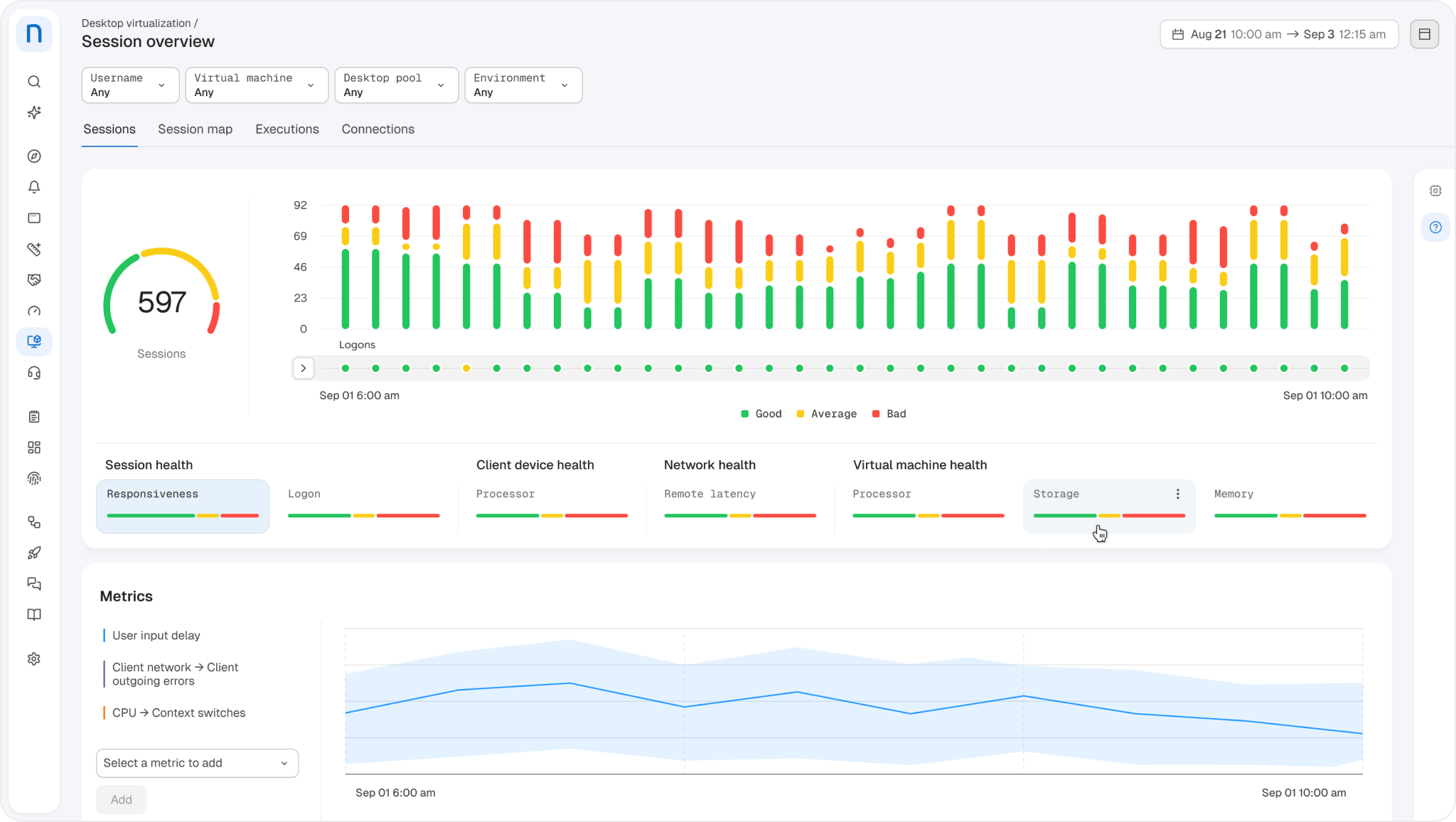Select the desktop virtualization monitor icon
This screenshot has height=822, width=1456.
tap(34, 342)
